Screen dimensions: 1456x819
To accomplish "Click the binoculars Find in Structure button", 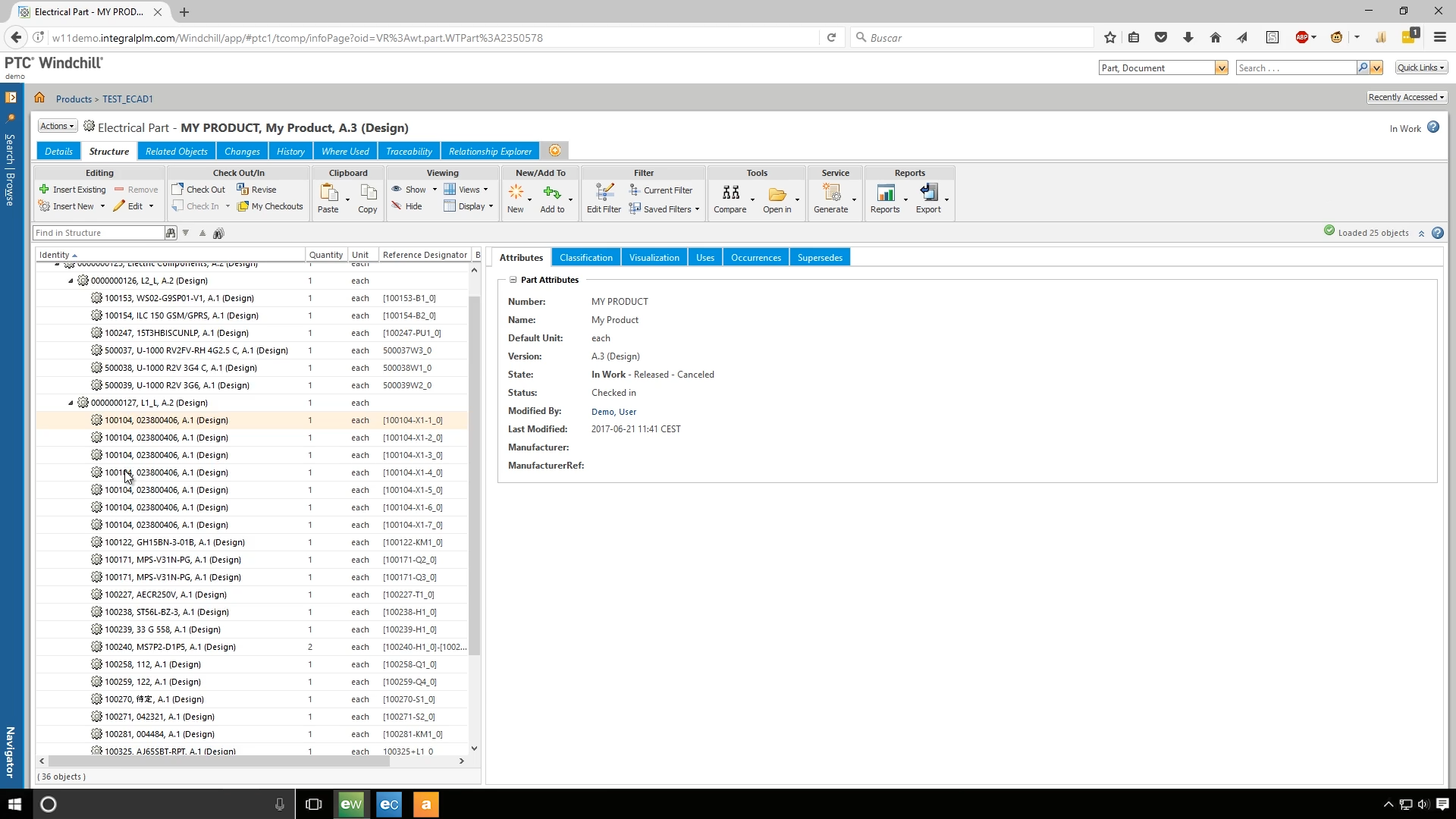I will (171, 233).
